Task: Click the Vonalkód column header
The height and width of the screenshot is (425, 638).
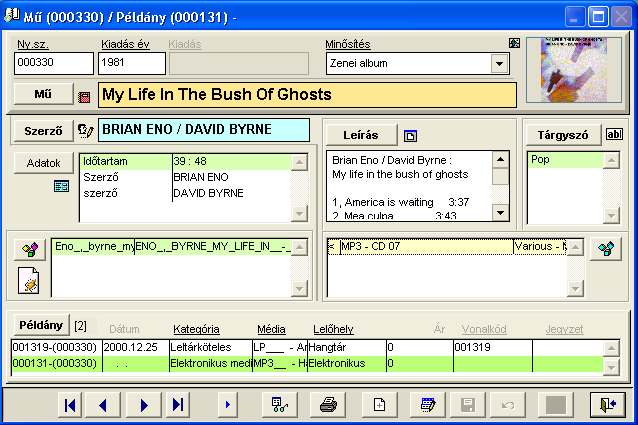Action: pyautogui.click(x=484, y=329)
